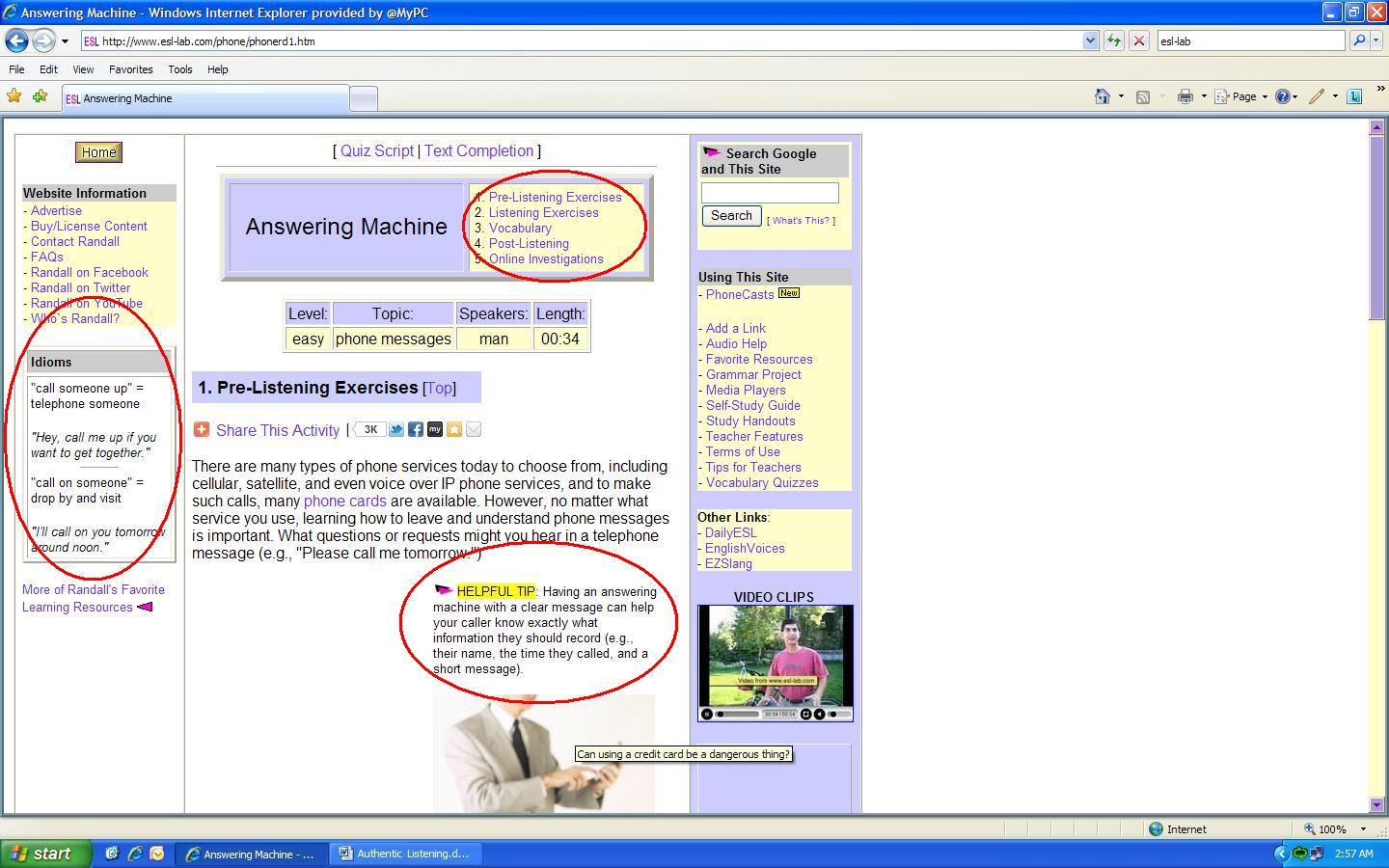
Task: Open the Online Investigations link
Action: 546,258
